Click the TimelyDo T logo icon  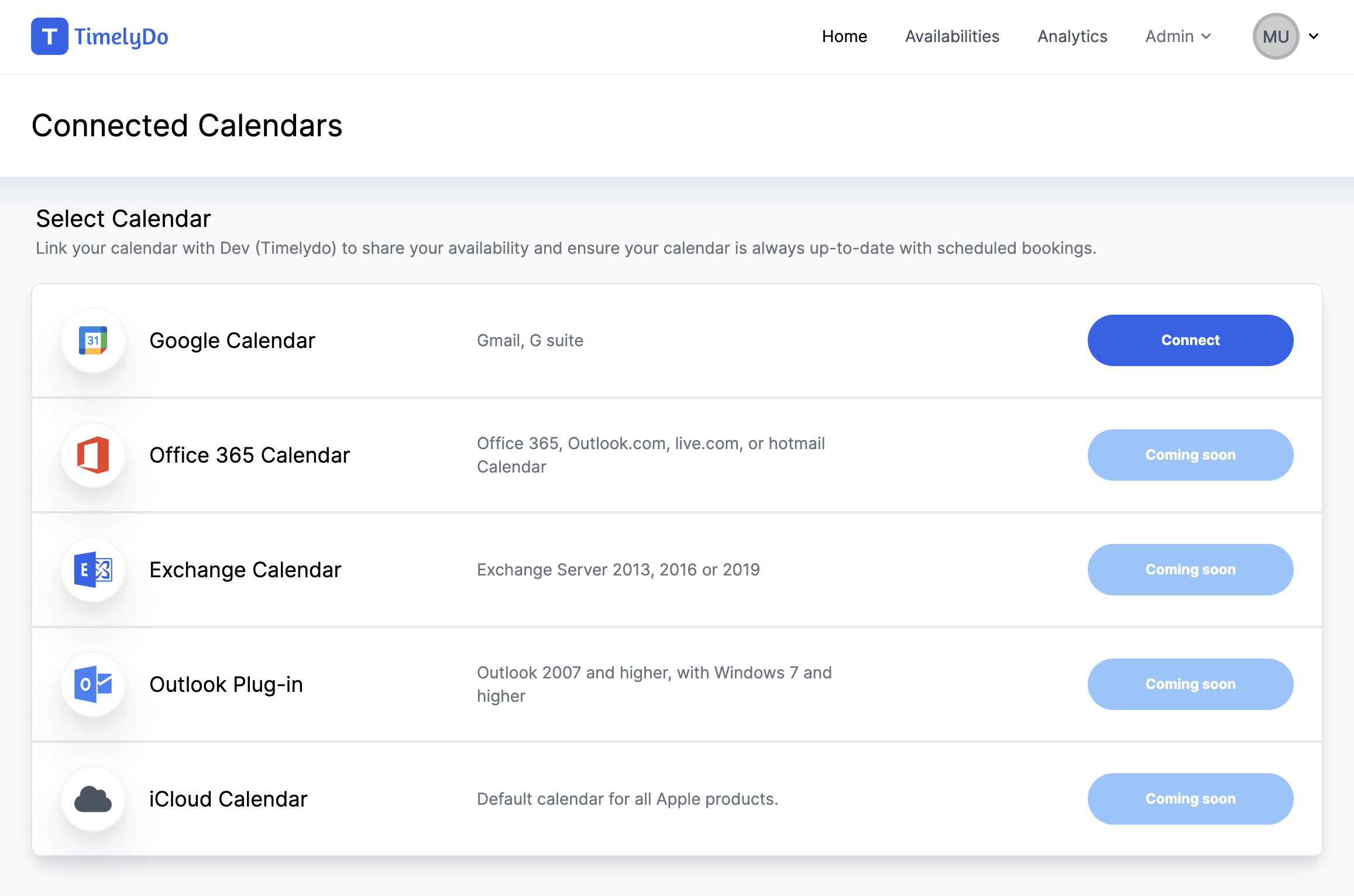click(x=50, y=36)
